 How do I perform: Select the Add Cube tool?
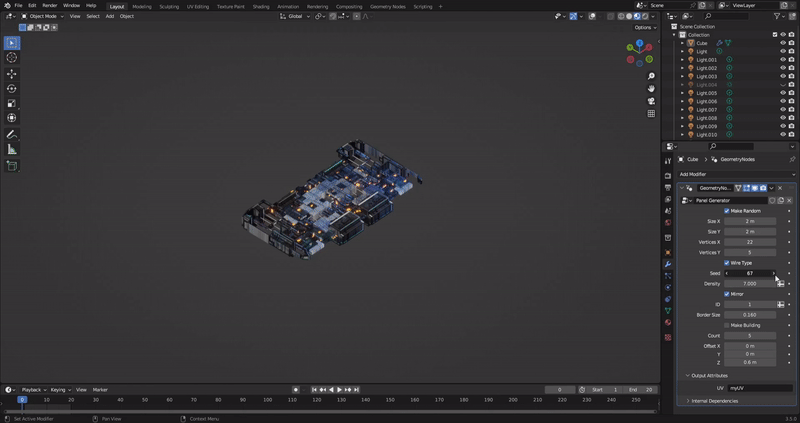[x=12, y=166]
